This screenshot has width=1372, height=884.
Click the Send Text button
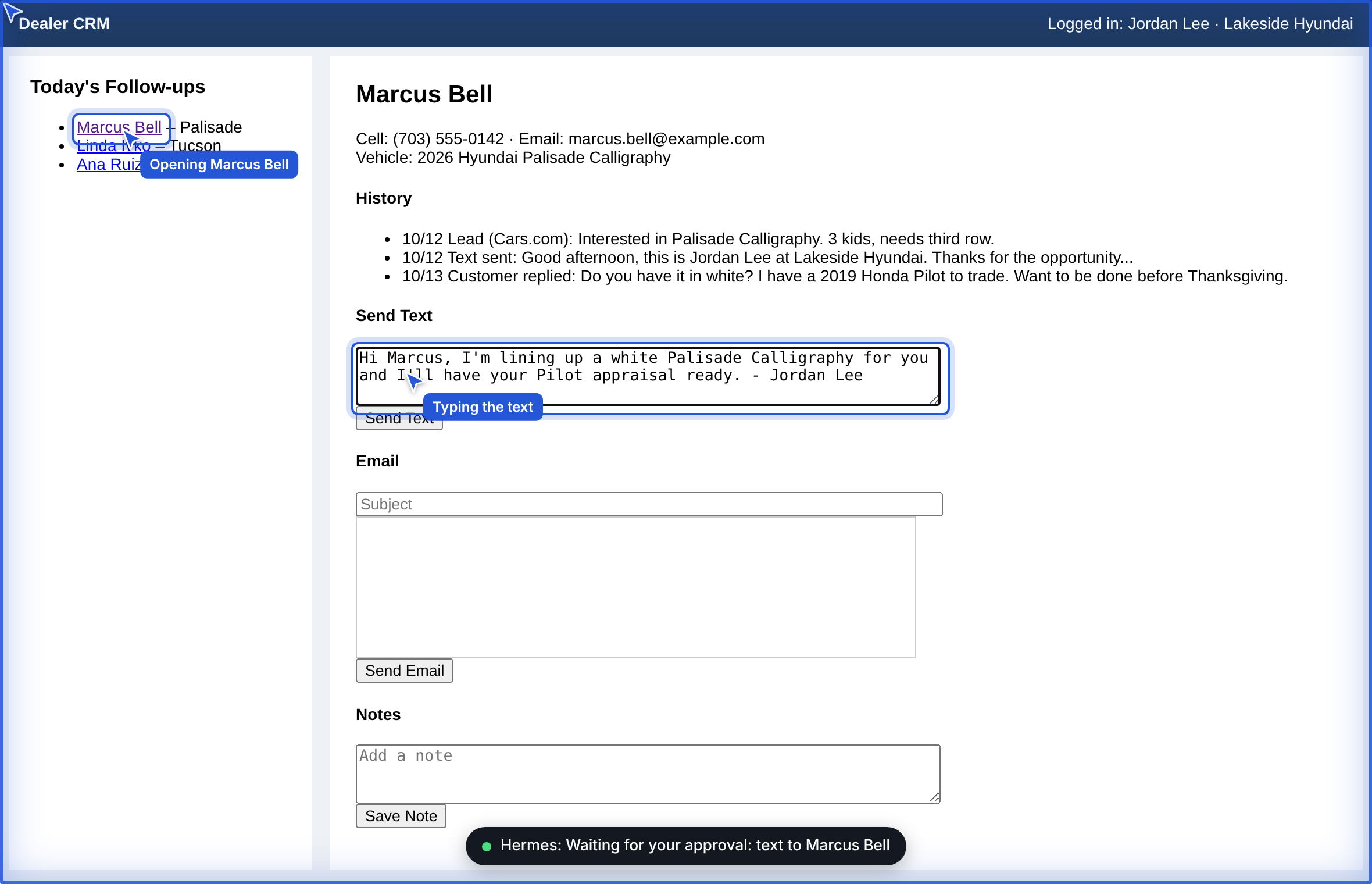point(399,419)
